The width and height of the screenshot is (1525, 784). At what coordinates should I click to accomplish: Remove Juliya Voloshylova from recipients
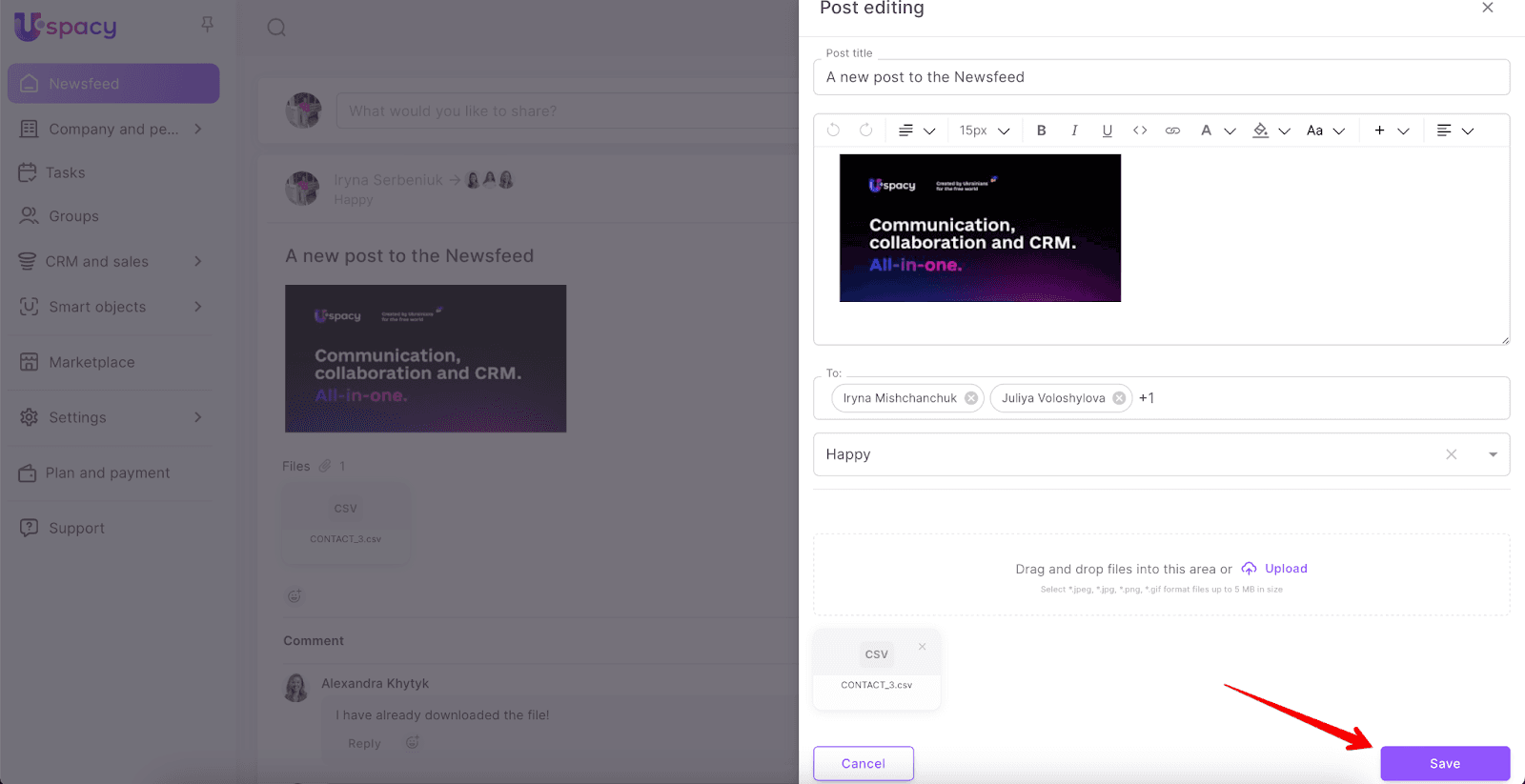point(1119,398)
